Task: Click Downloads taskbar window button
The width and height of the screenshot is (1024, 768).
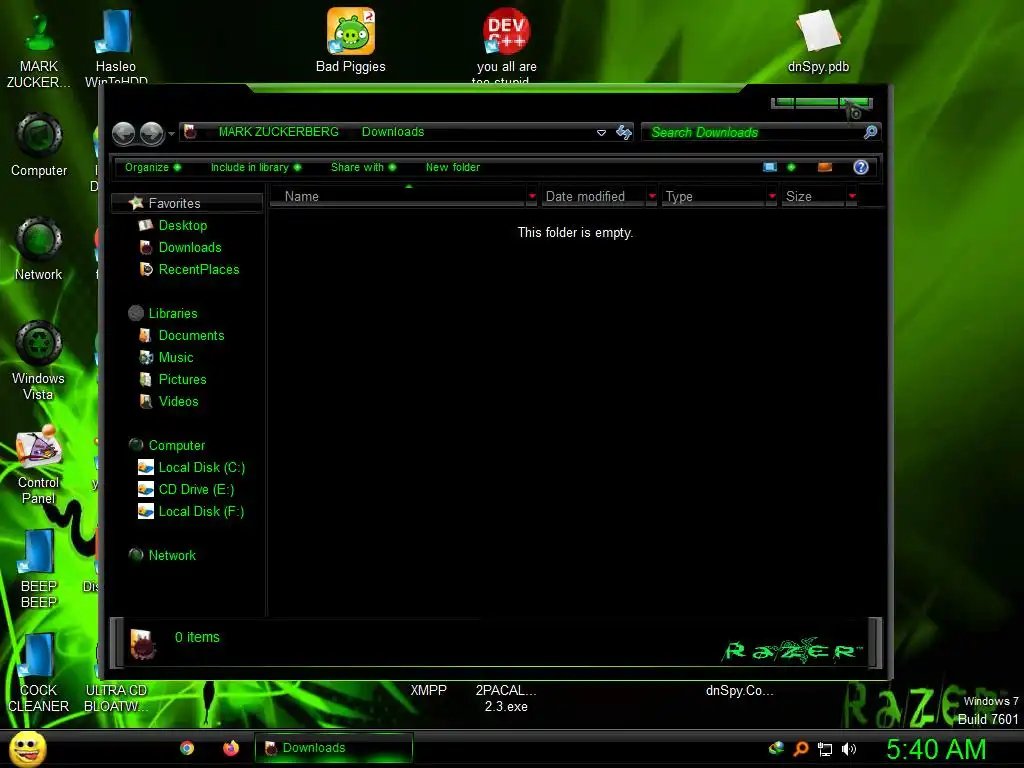Action: 334,748
